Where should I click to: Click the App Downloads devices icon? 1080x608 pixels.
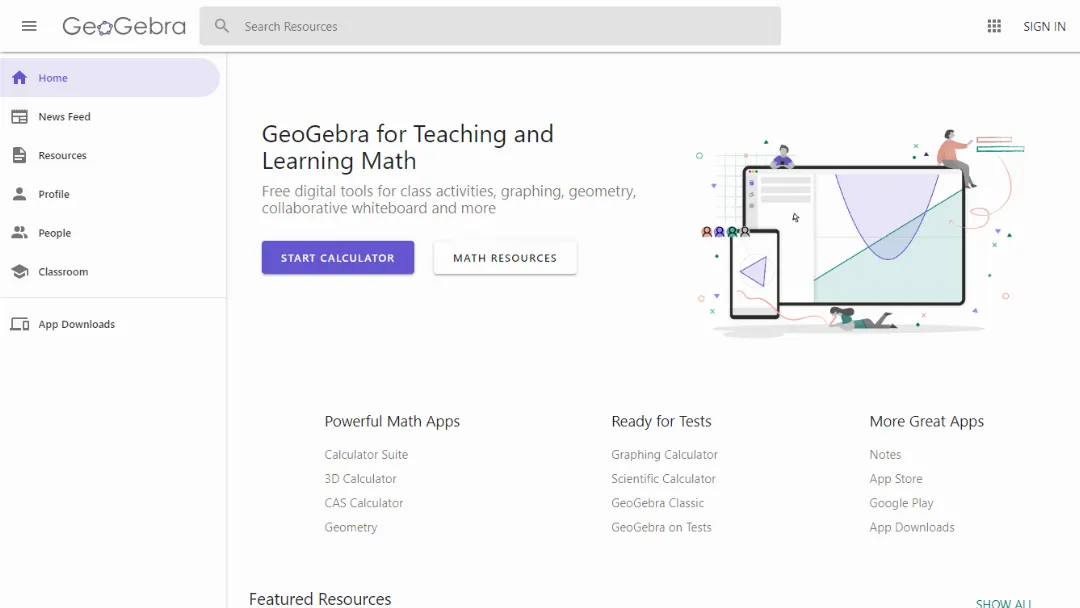tap(19, 324)
